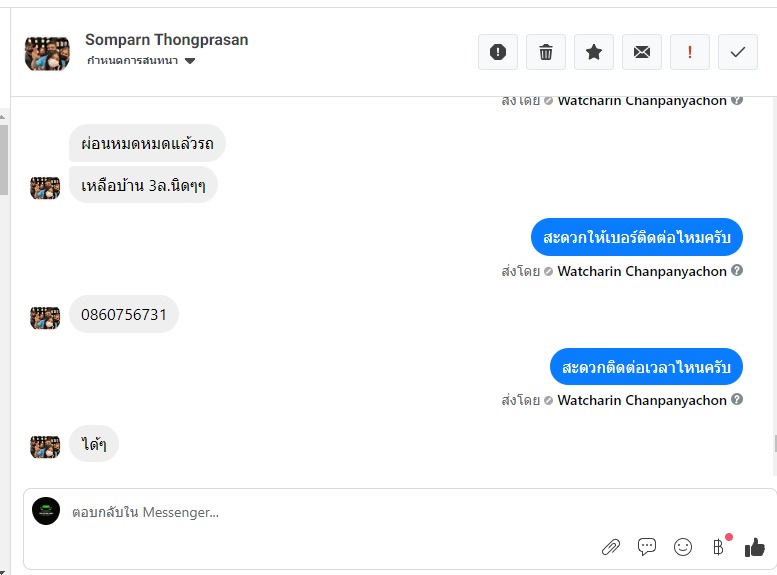Mark conversation as unread with envelope icon

[x=642, y=52]
